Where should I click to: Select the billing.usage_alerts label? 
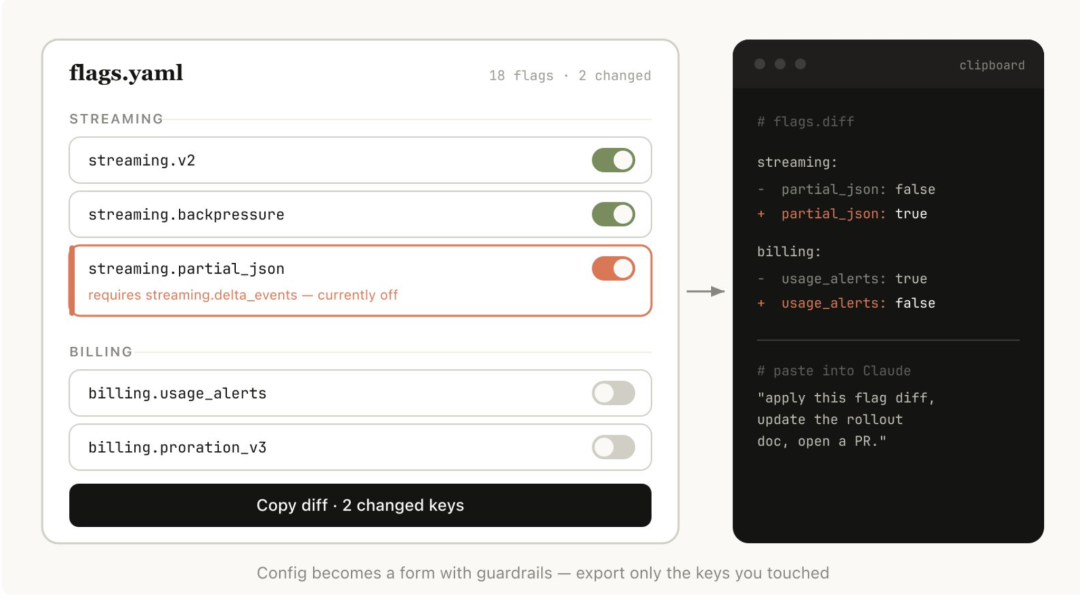pyautogui.click(x=177, y=393)
